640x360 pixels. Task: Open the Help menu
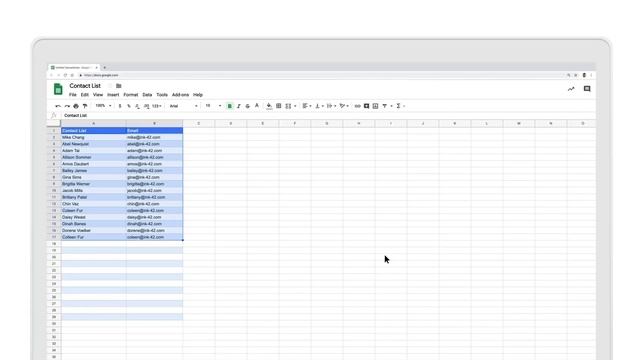point(198,95)
